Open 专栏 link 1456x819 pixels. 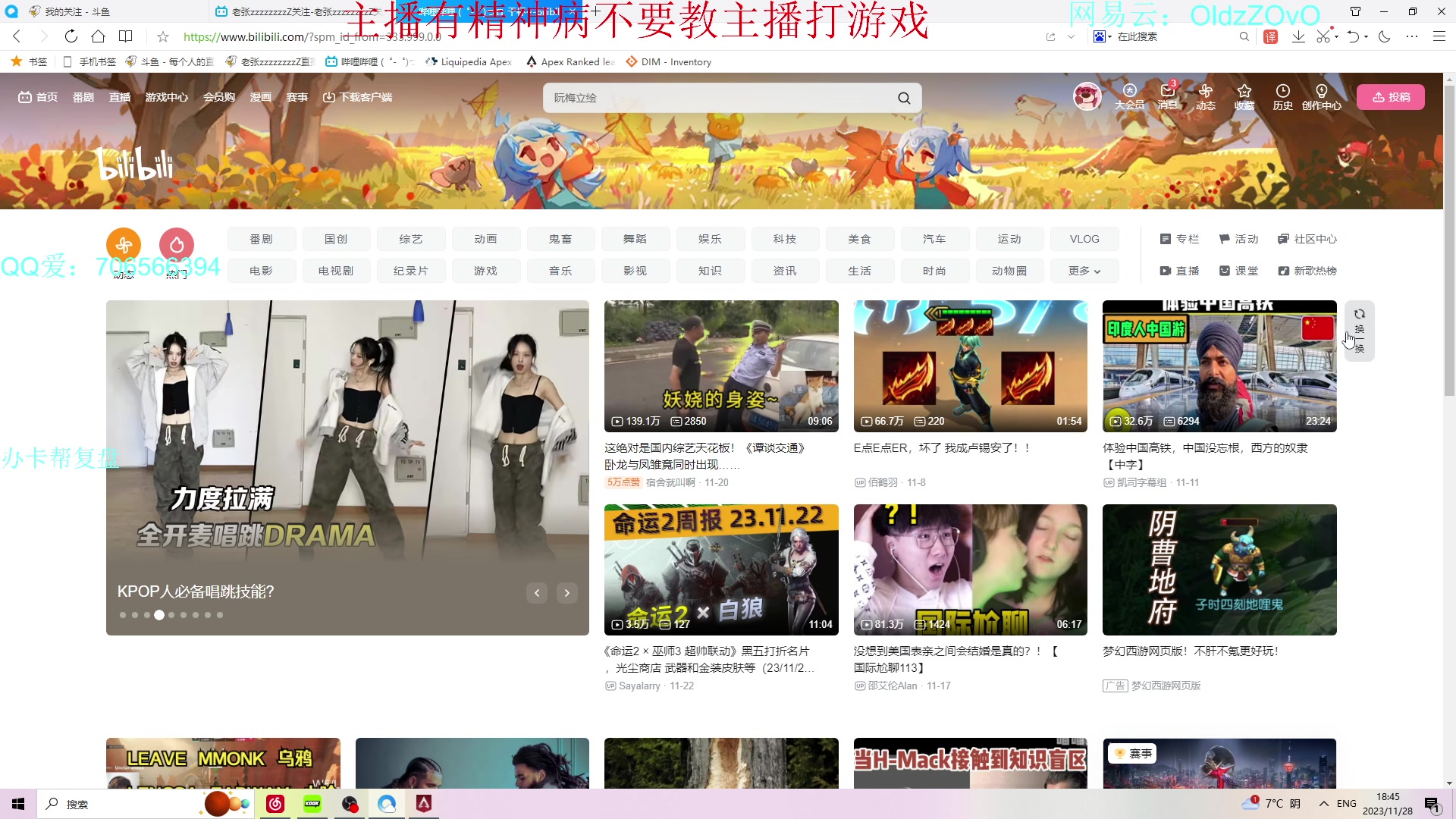pos(1179,239)
